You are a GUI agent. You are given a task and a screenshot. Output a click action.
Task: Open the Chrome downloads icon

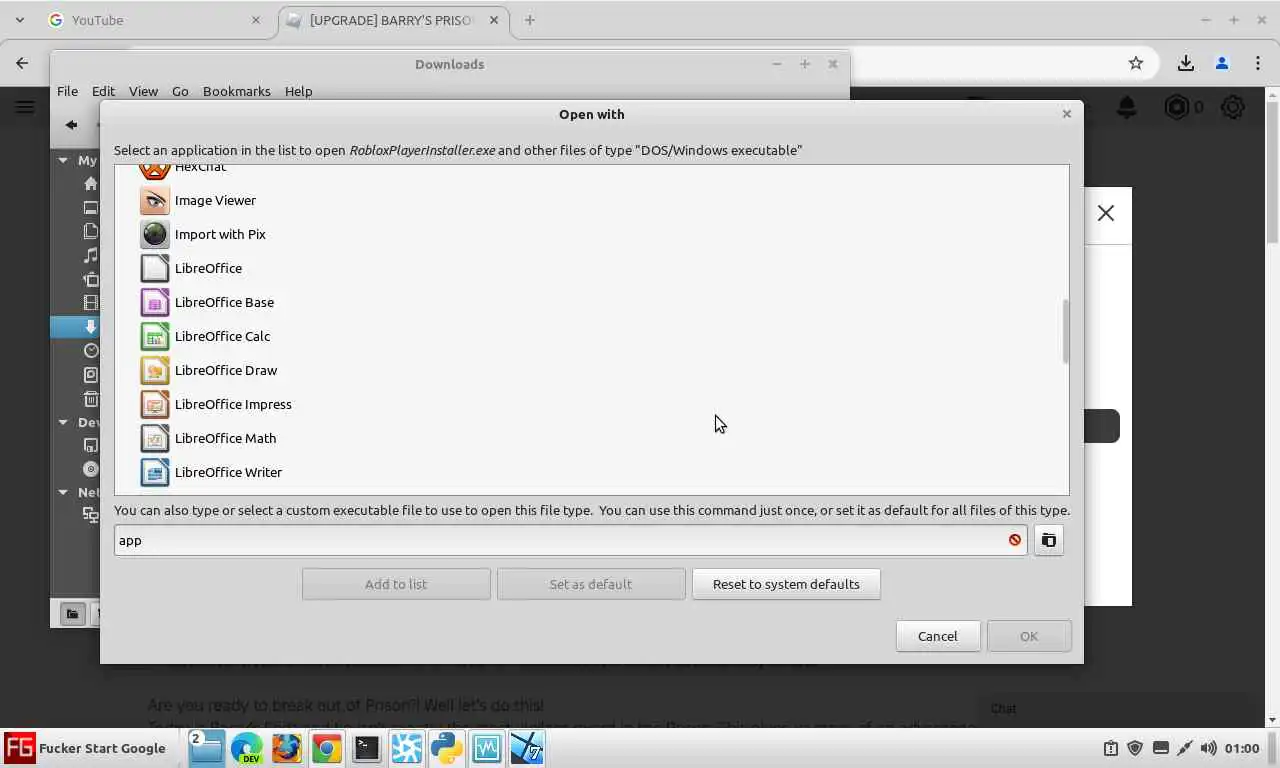1185,63
